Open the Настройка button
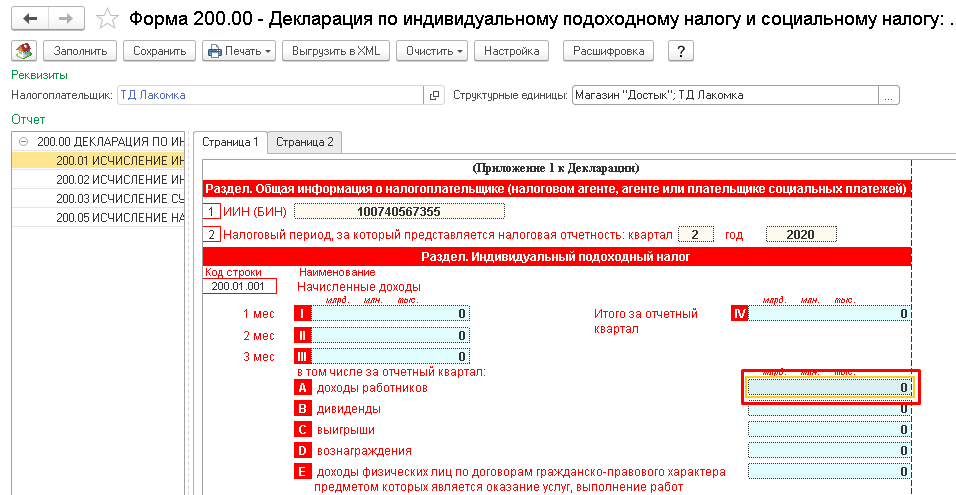 tap(511, 51)
